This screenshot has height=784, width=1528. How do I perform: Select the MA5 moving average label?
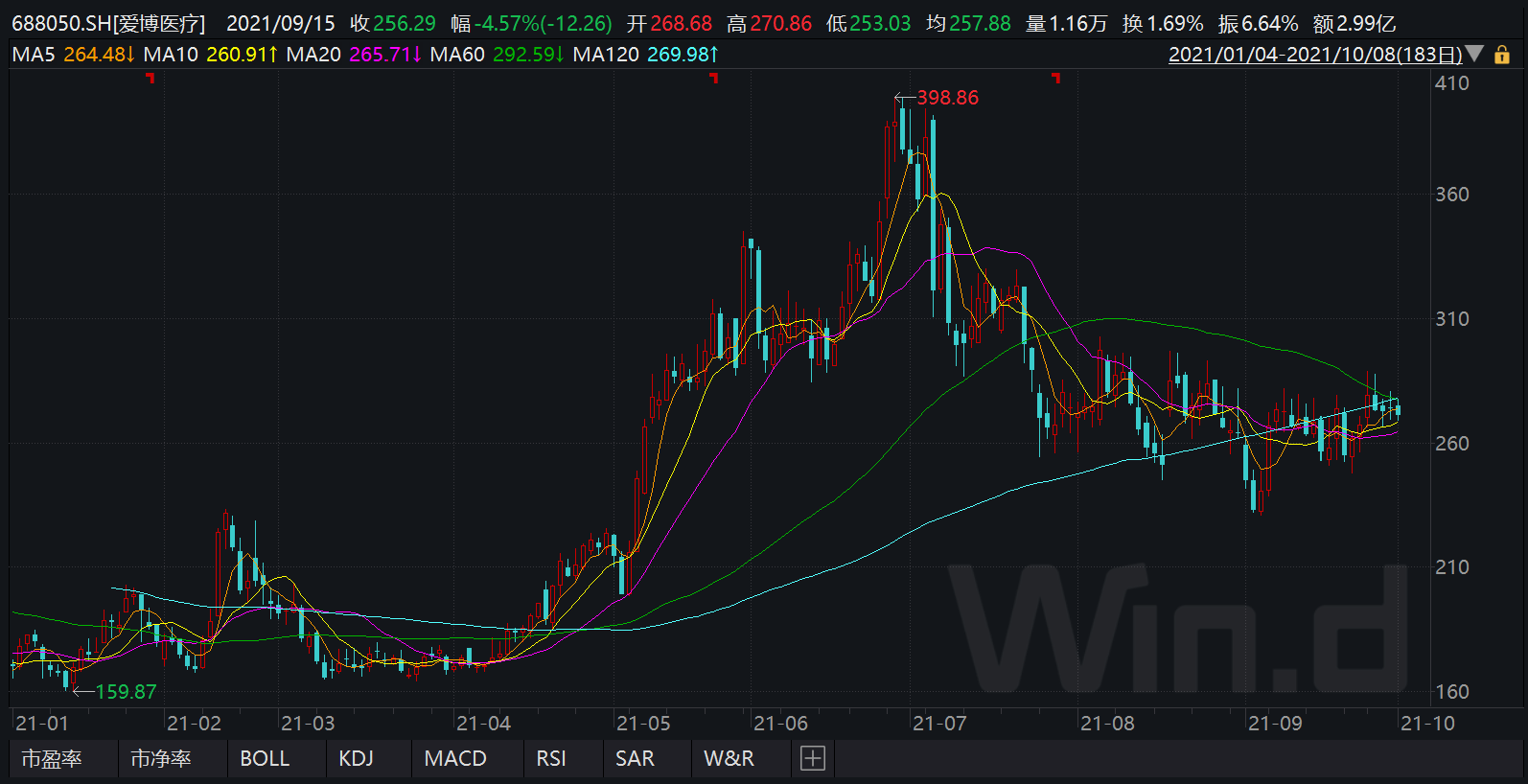(34, 55)
